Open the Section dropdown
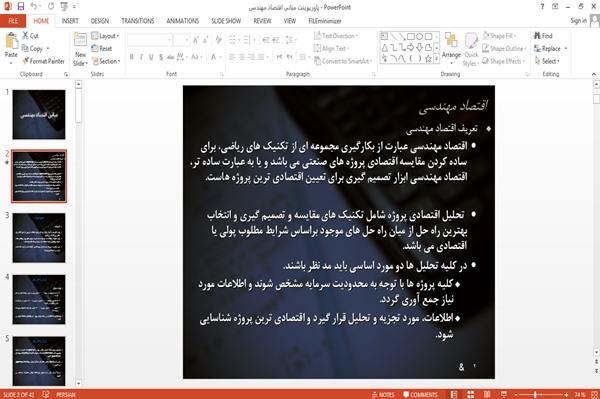The width and height of the screenshot is (600, 399). [x=106, y=61]
